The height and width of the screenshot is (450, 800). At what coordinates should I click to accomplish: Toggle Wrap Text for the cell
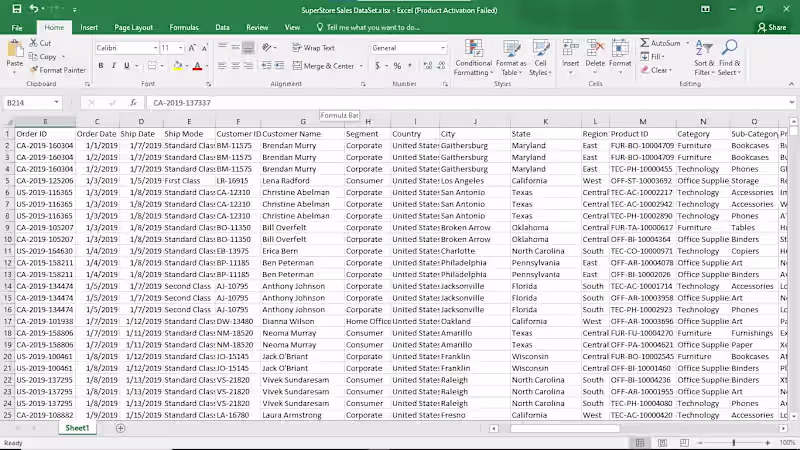(x=314, y=48)
